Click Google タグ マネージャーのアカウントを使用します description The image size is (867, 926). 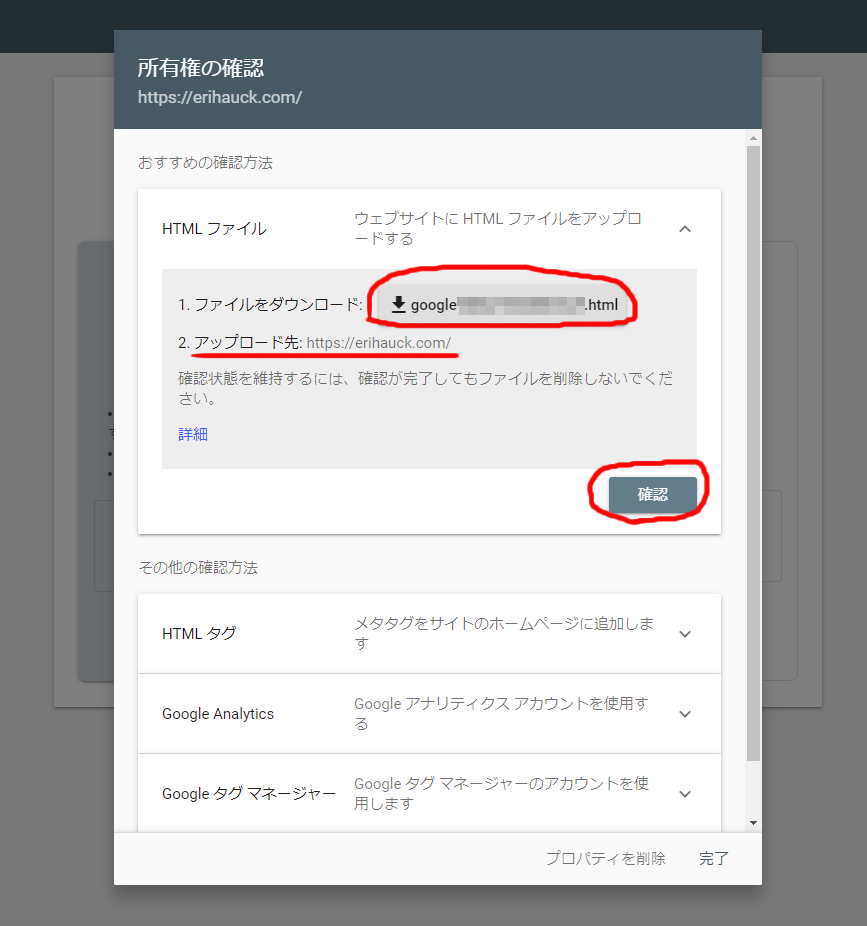point(501,793)
